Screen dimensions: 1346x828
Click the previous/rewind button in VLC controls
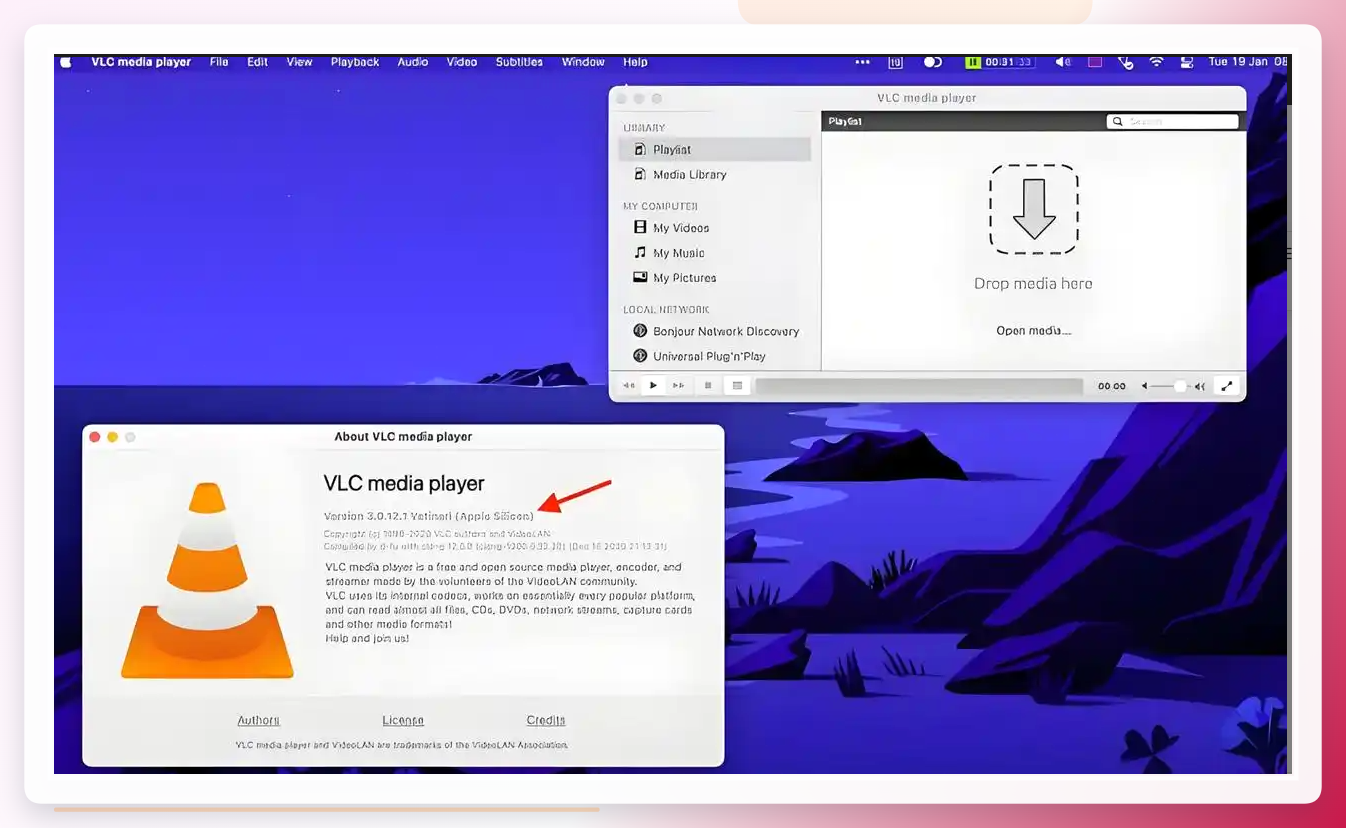coord(629,385)
